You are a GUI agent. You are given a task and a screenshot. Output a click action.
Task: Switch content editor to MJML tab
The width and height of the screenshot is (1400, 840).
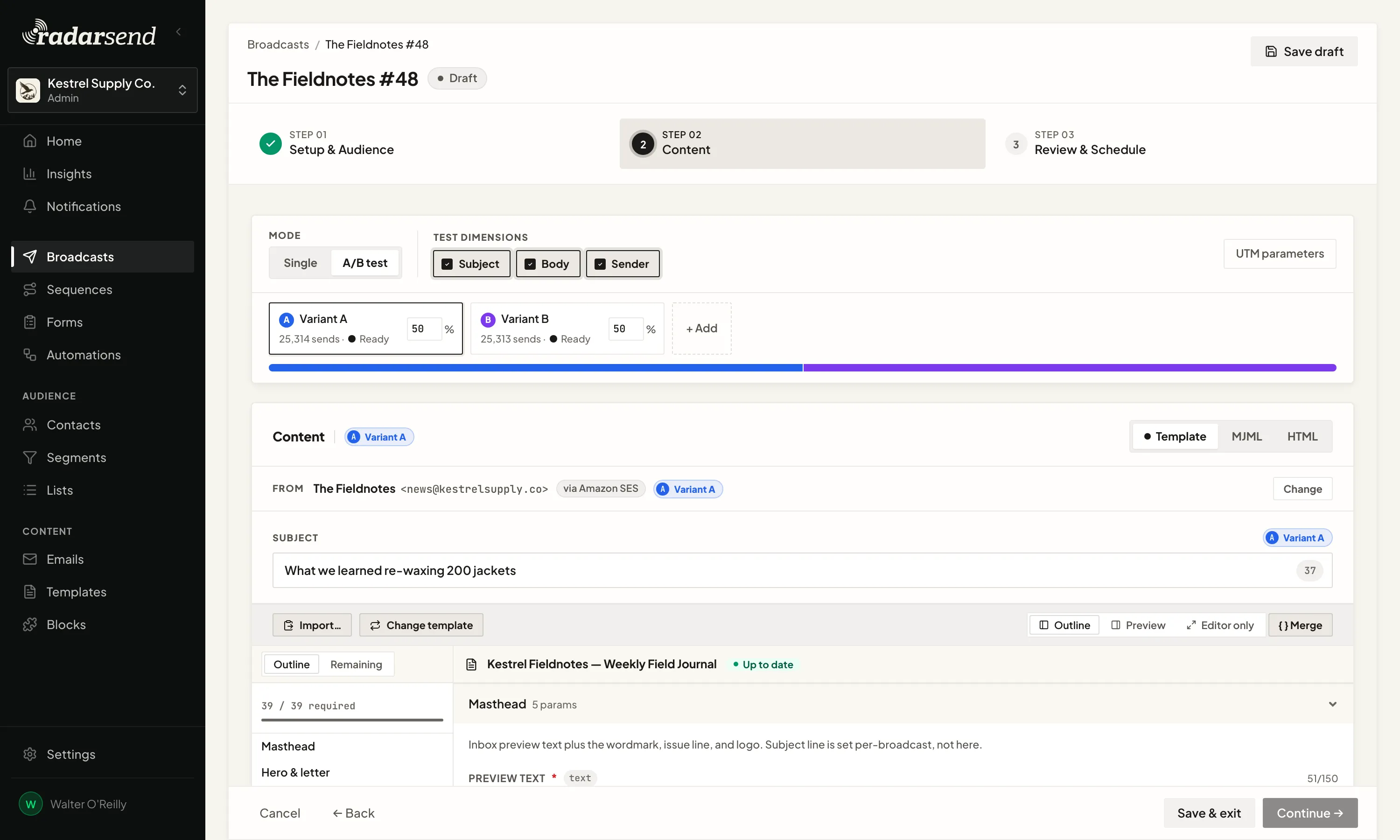point(1246,436)
